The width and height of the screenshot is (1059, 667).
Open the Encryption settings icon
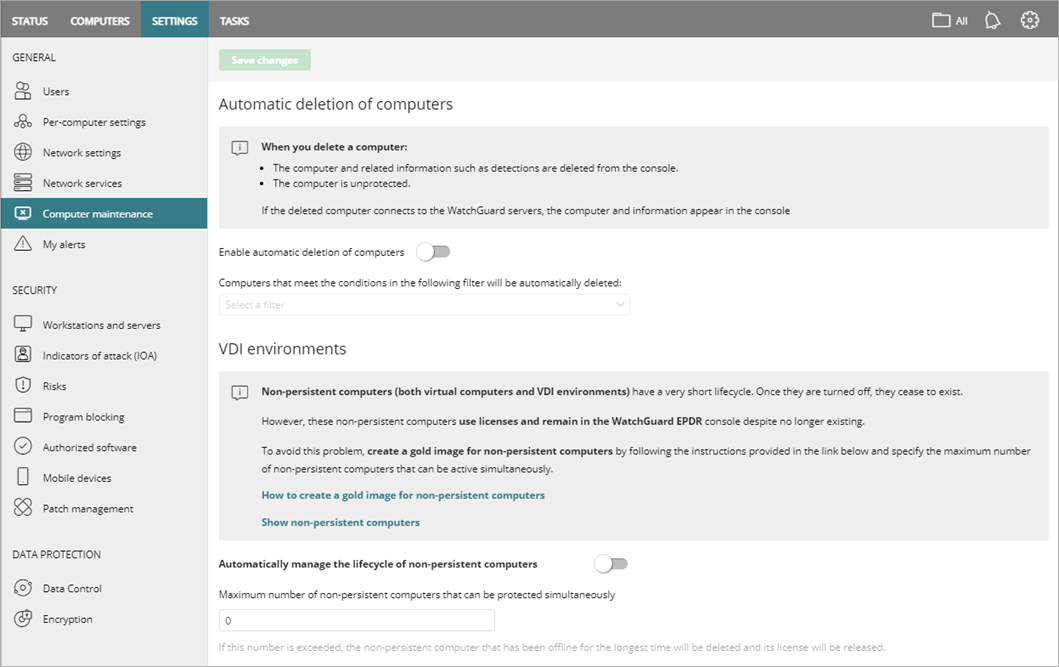click(x=23, y=618)
